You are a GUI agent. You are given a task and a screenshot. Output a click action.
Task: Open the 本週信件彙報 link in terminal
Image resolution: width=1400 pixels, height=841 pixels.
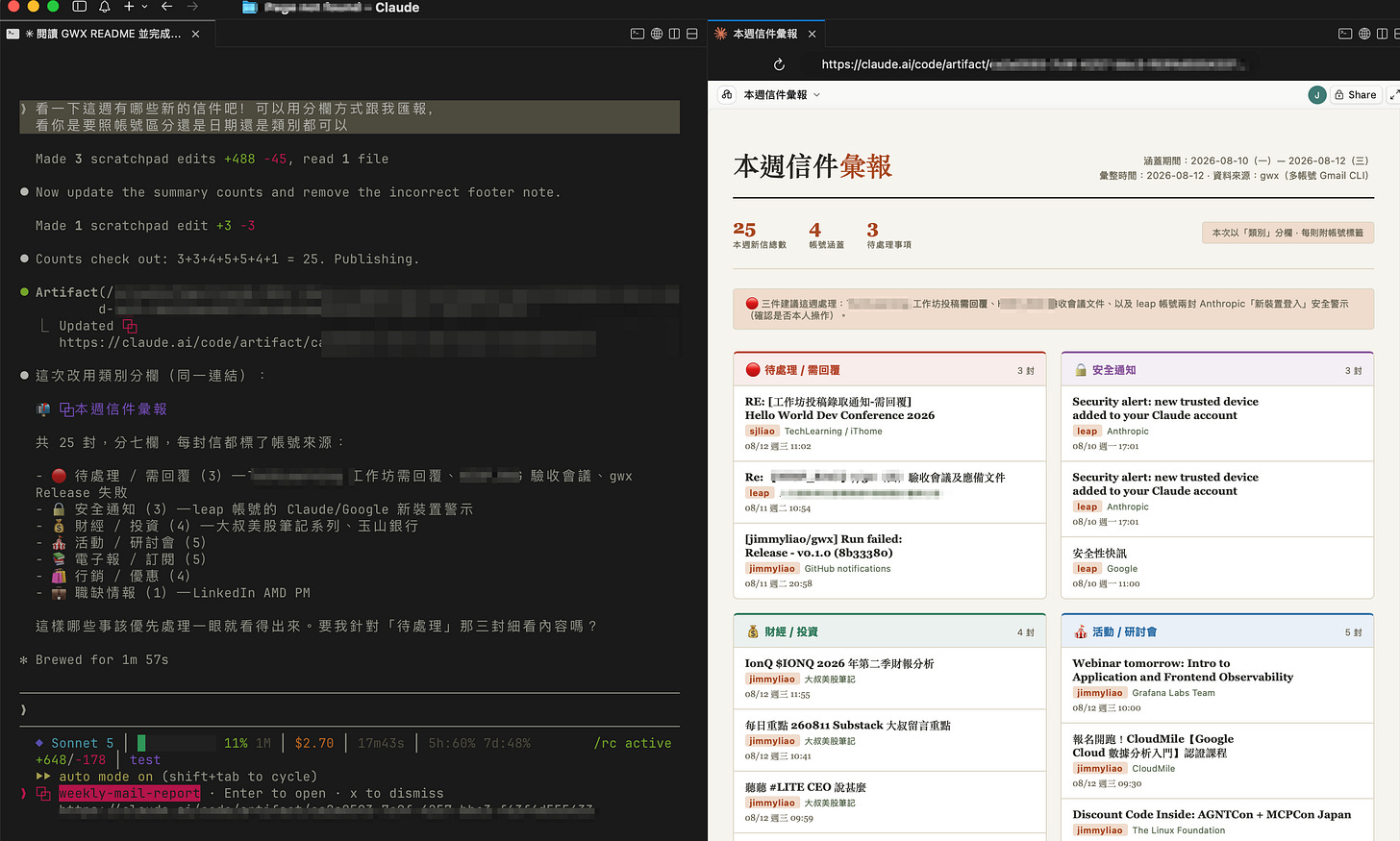[x=112, y=408]
